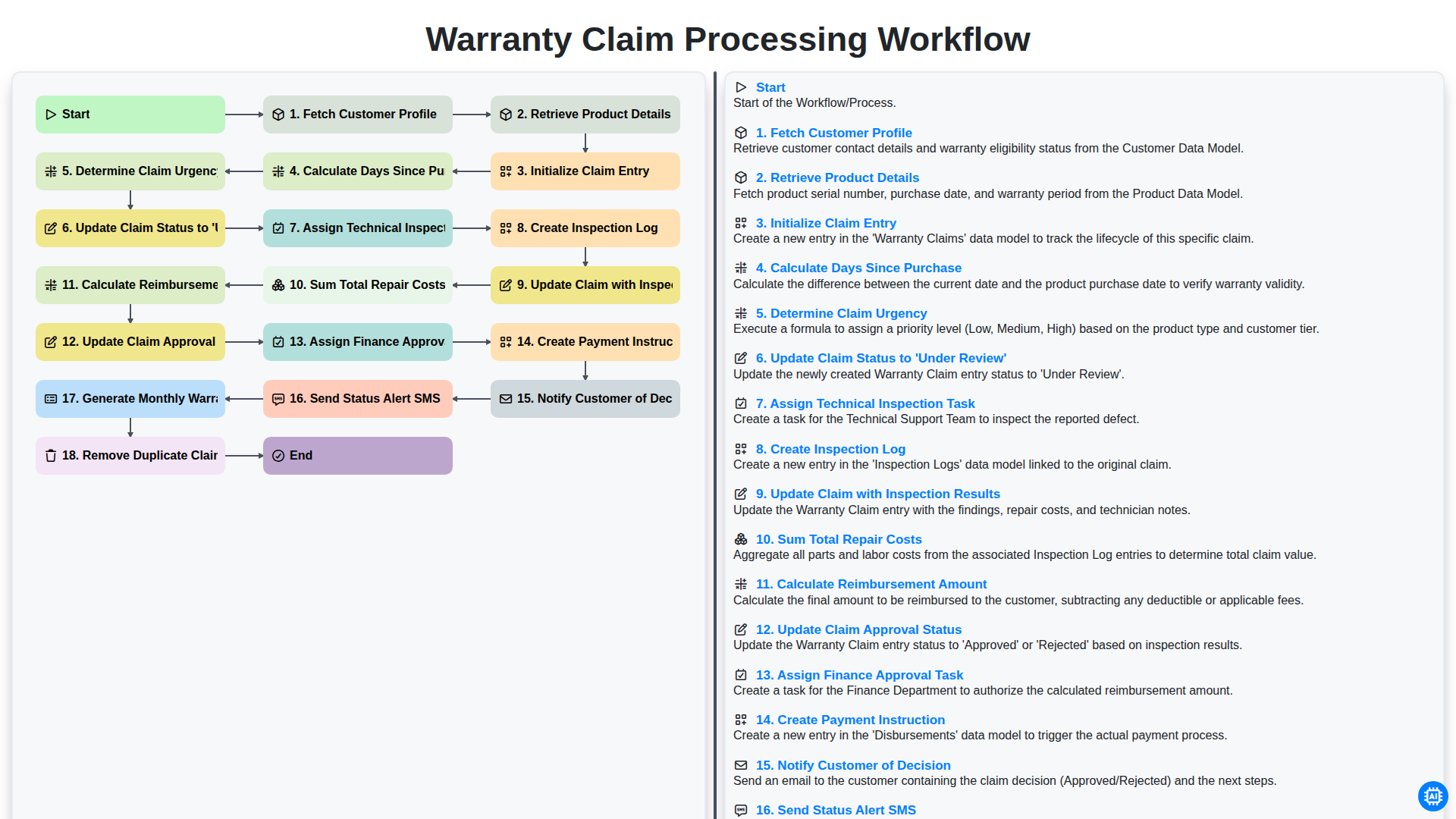Click the '2. Retrieve Product Details' node
The height and width of the screenshot is (819, 1456).
point(585,115)
